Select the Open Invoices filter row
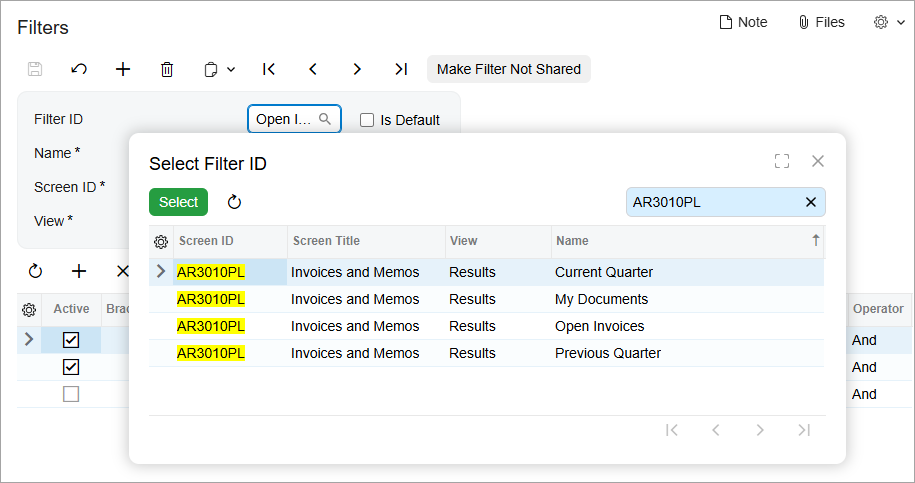This screenshot has width=915, height=483. click(x=487, y=326)
